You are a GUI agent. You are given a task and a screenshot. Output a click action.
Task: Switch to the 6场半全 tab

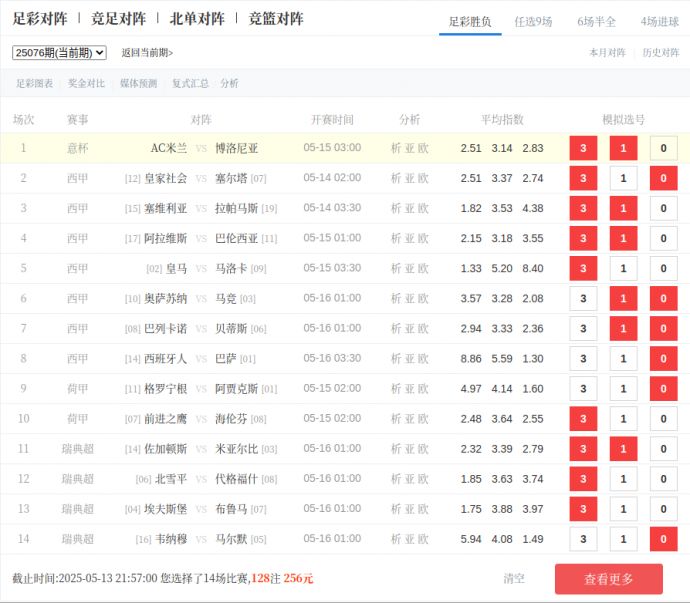(596, 21)
